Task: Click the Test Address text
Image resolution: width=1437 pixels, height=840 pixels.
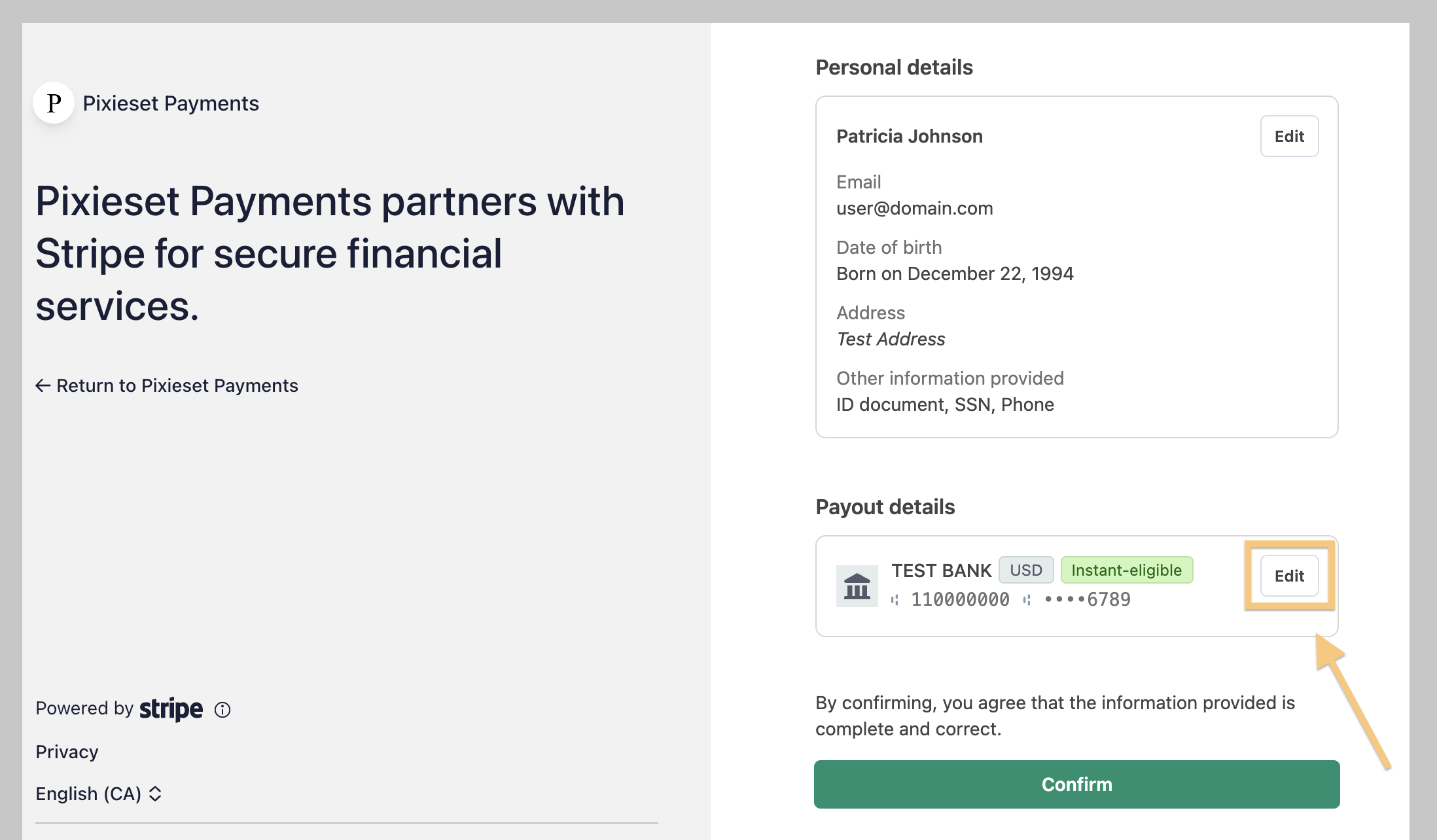Action: [891, 339]
